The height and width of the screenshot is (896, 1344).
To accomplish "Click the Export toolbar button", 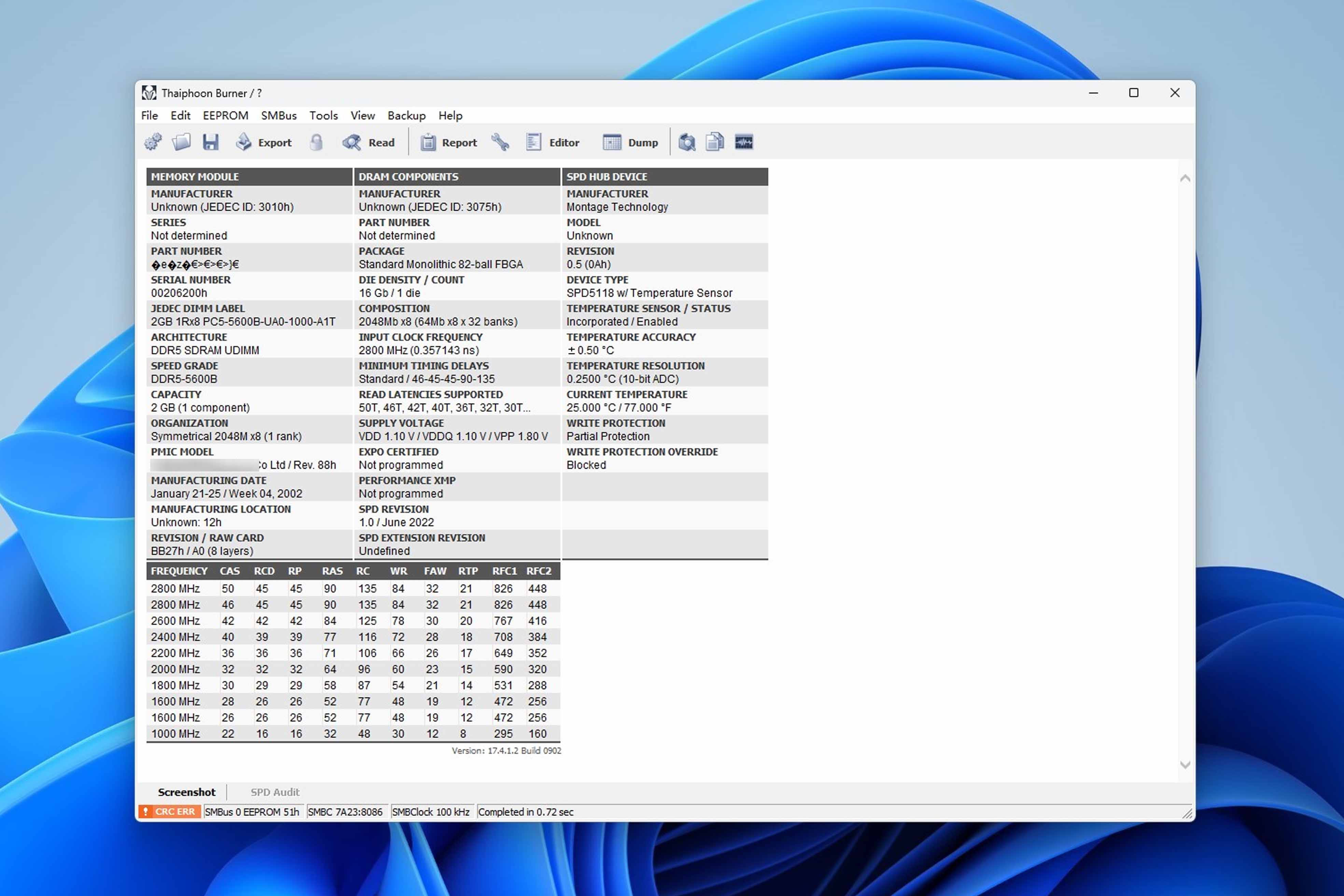I will point(263,142).
